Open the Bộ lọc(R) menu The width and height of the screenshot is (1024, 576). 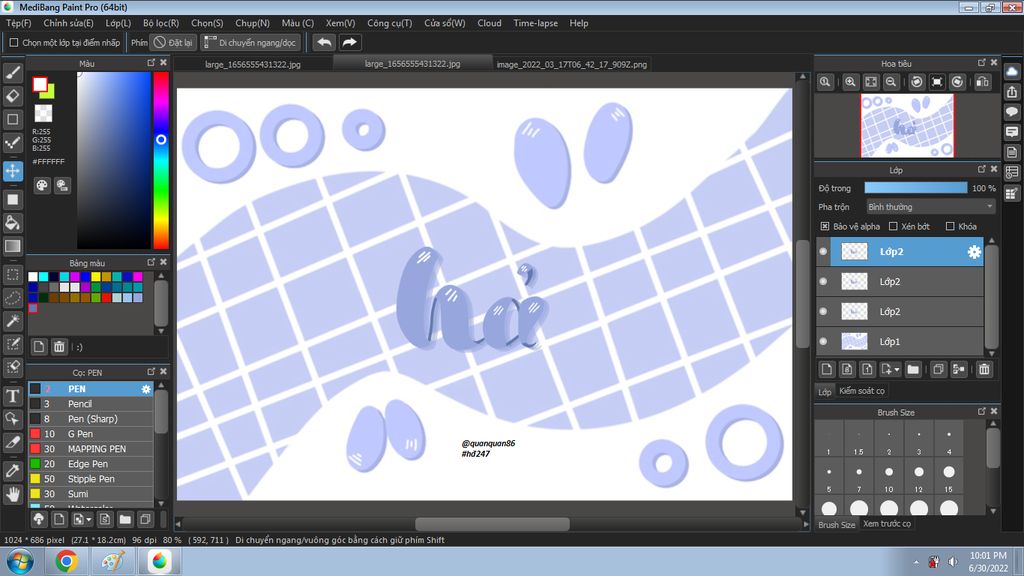tap(161, 23)
